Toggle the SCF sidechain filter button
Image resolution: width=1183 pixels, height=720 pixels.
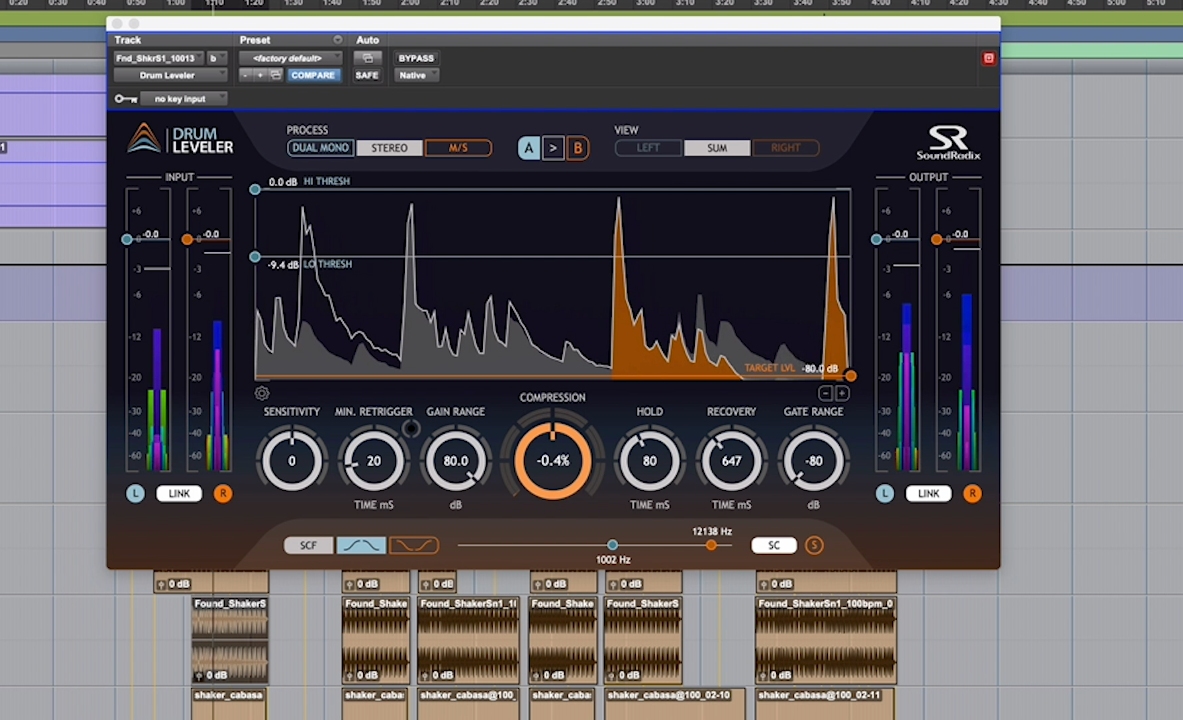[309, 545]
